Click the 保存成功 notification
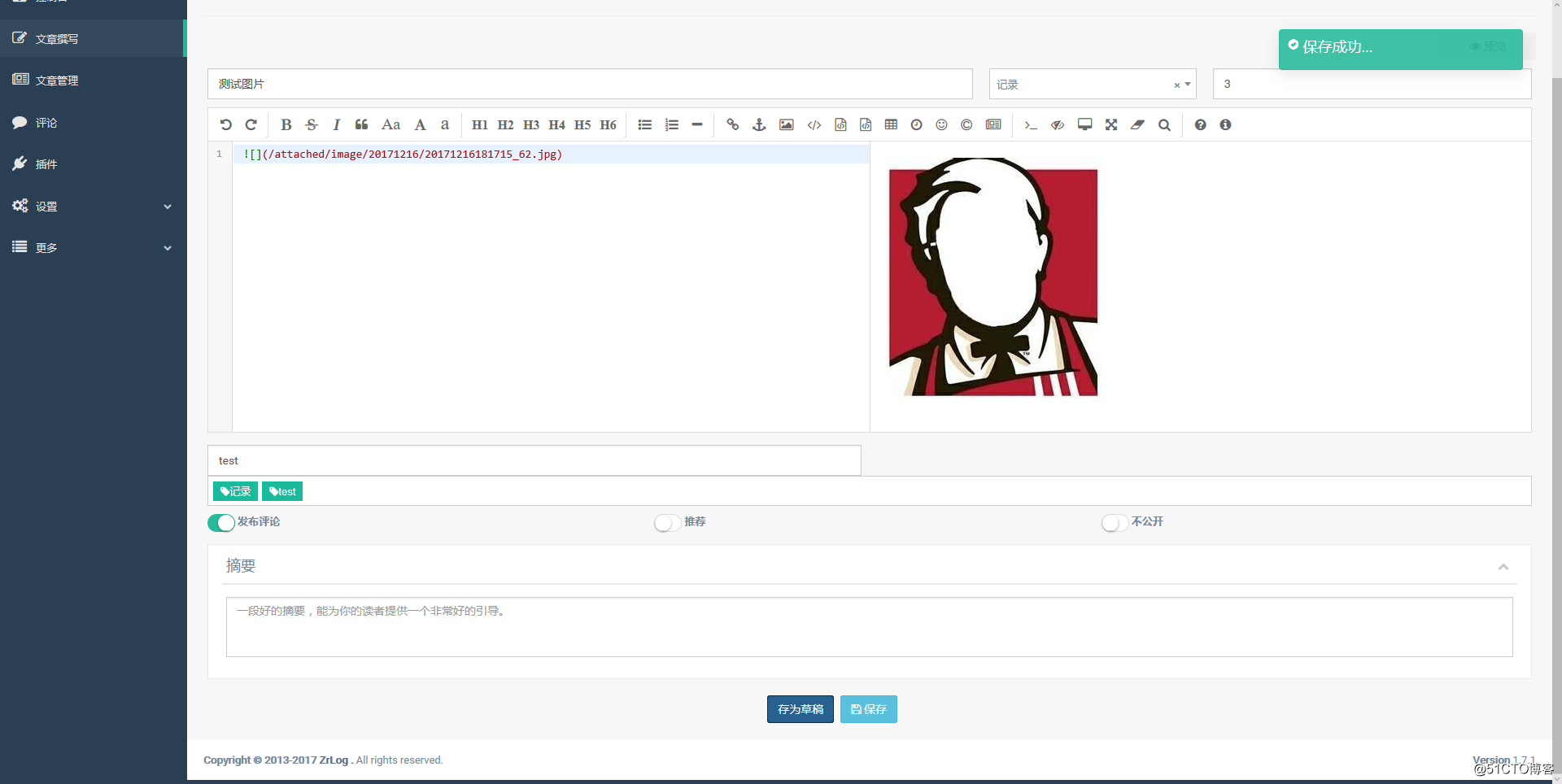This screenshot has height=784, width=1562. pyautogui.click(x=1400, y=49)
